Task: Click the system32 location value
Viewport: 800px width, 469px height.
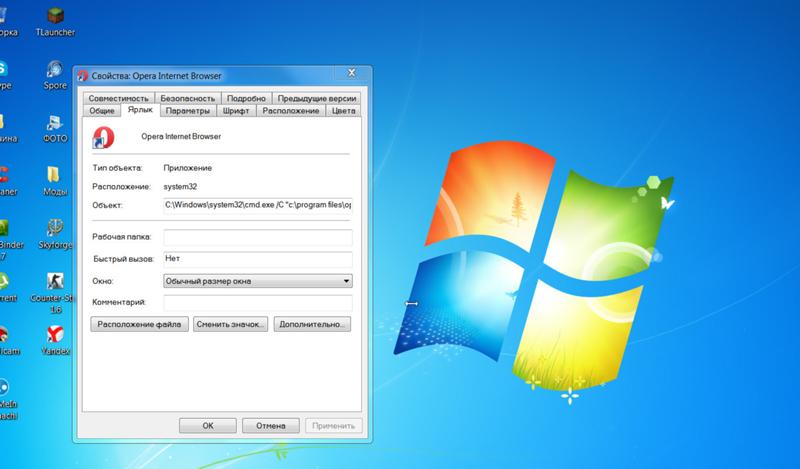Action: [180, 187]
